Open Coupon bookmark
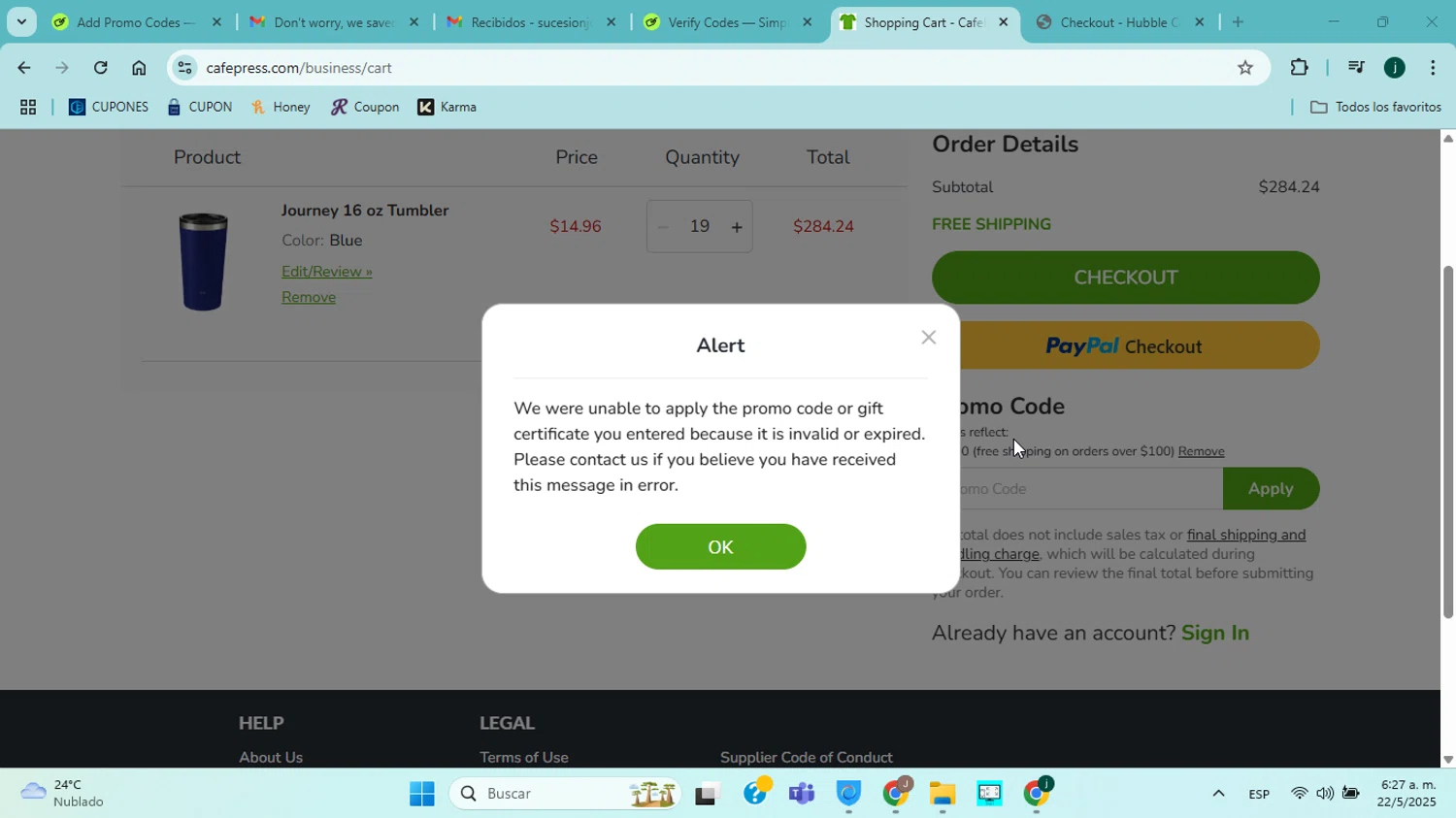 (365, 108)
